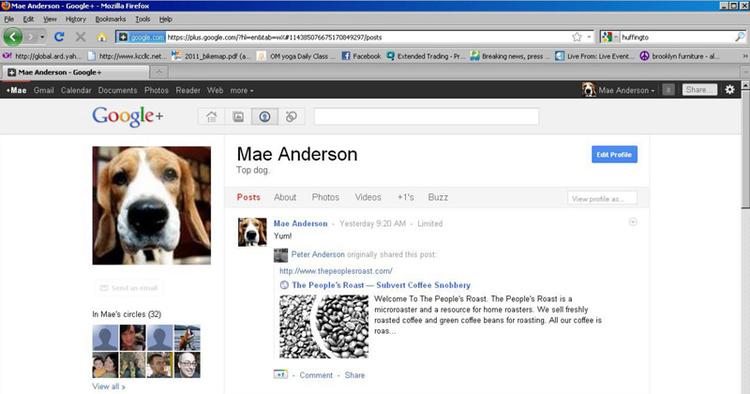
Task: Open the Facebook bookmark
Action: point(361,56)
